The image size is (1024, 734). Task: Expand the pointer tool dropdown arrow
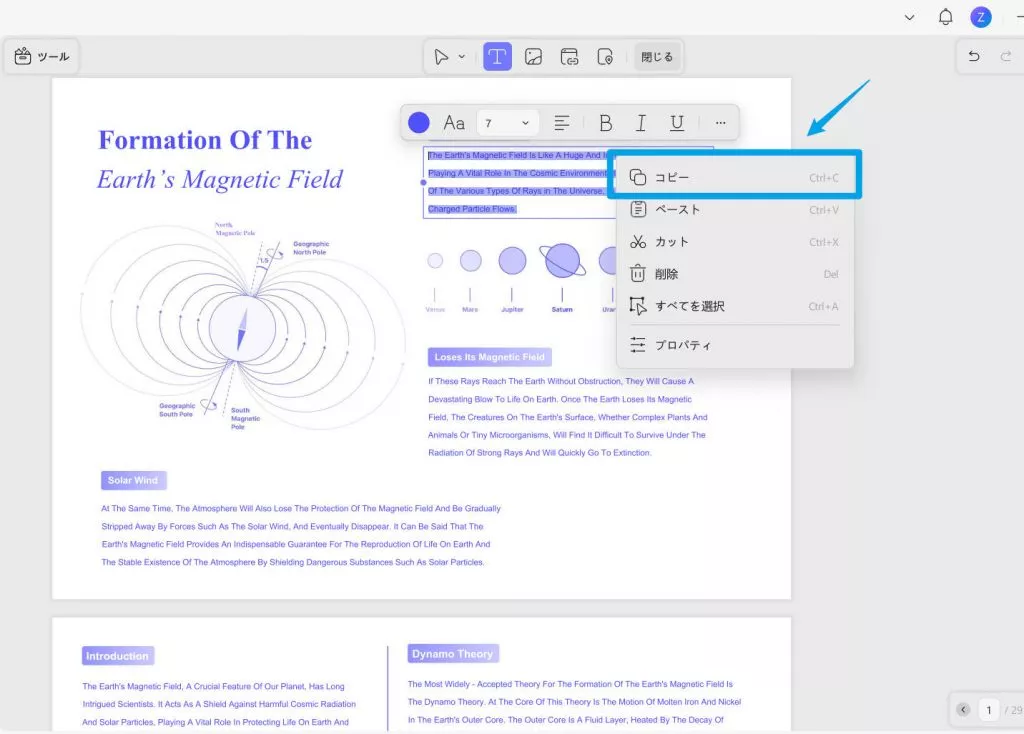(462, 57)
